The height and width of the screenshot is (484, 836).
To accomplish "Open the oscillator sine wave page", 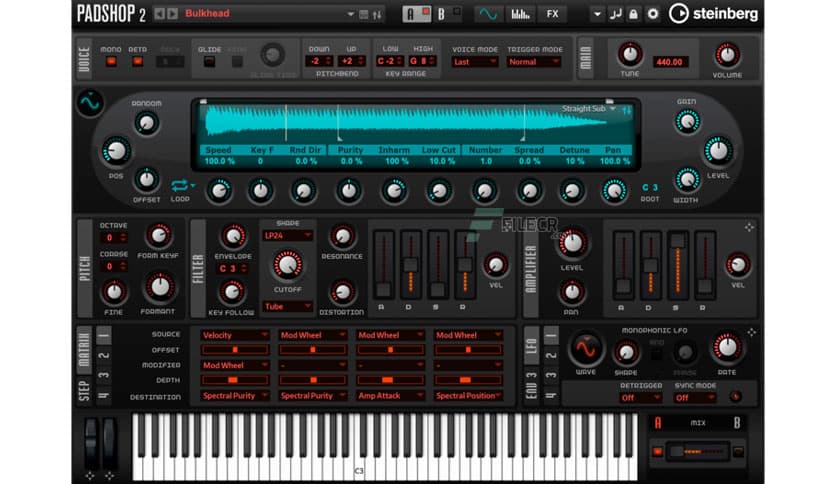I will pos(488,14).
